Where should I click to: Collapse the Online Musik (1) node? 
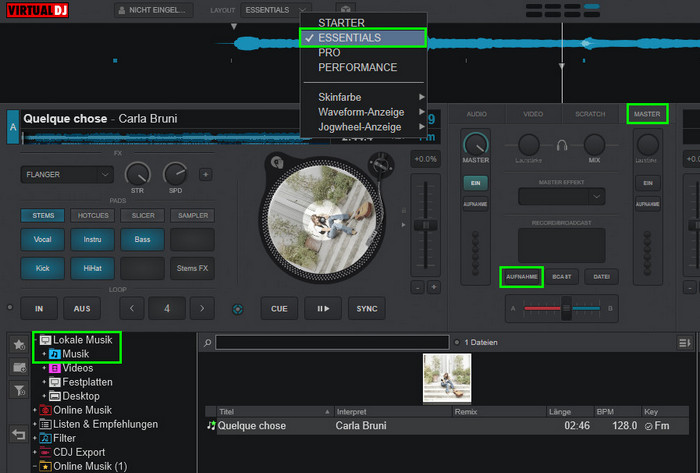35,466
